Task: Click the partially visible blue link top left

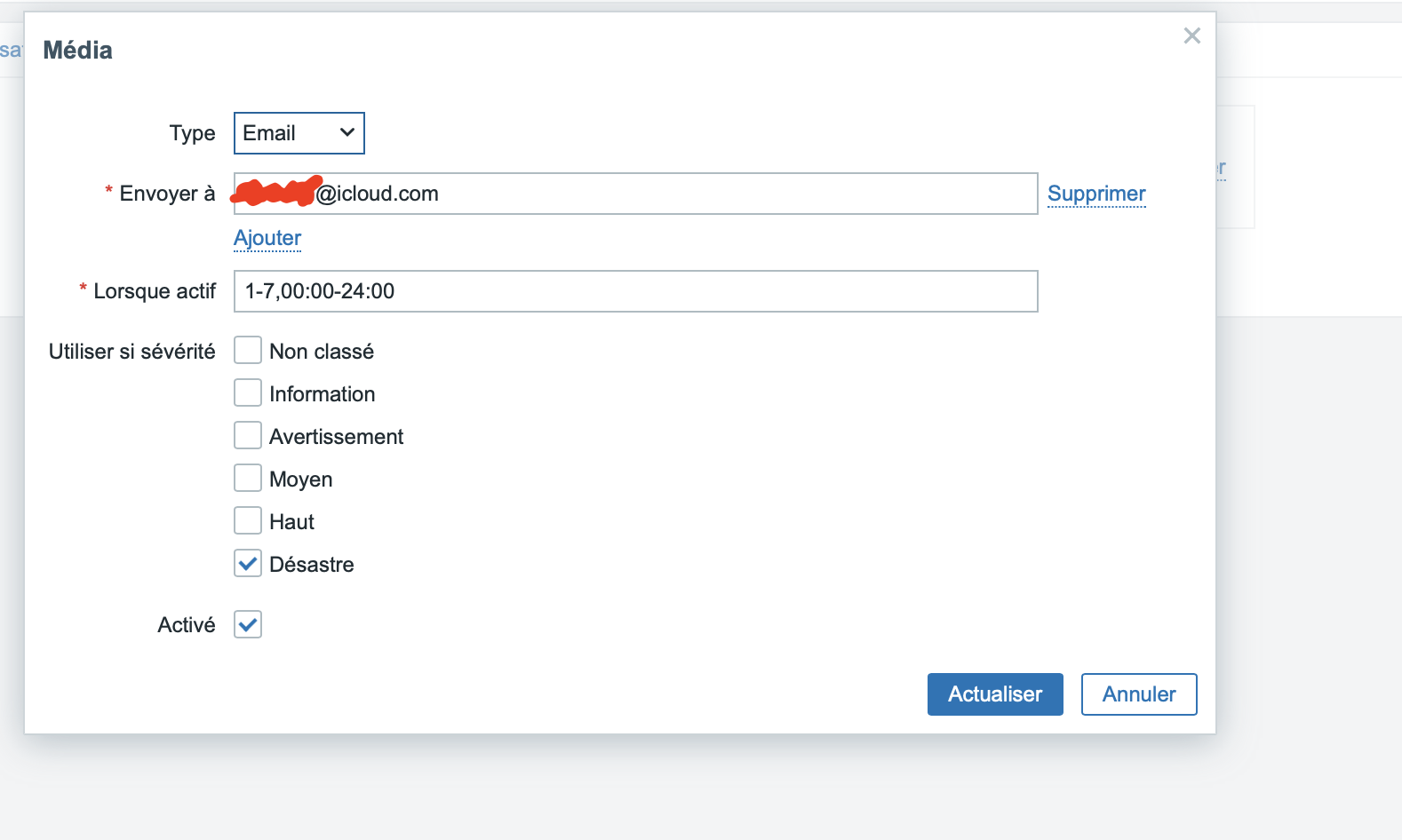Action: coord(12,50)
